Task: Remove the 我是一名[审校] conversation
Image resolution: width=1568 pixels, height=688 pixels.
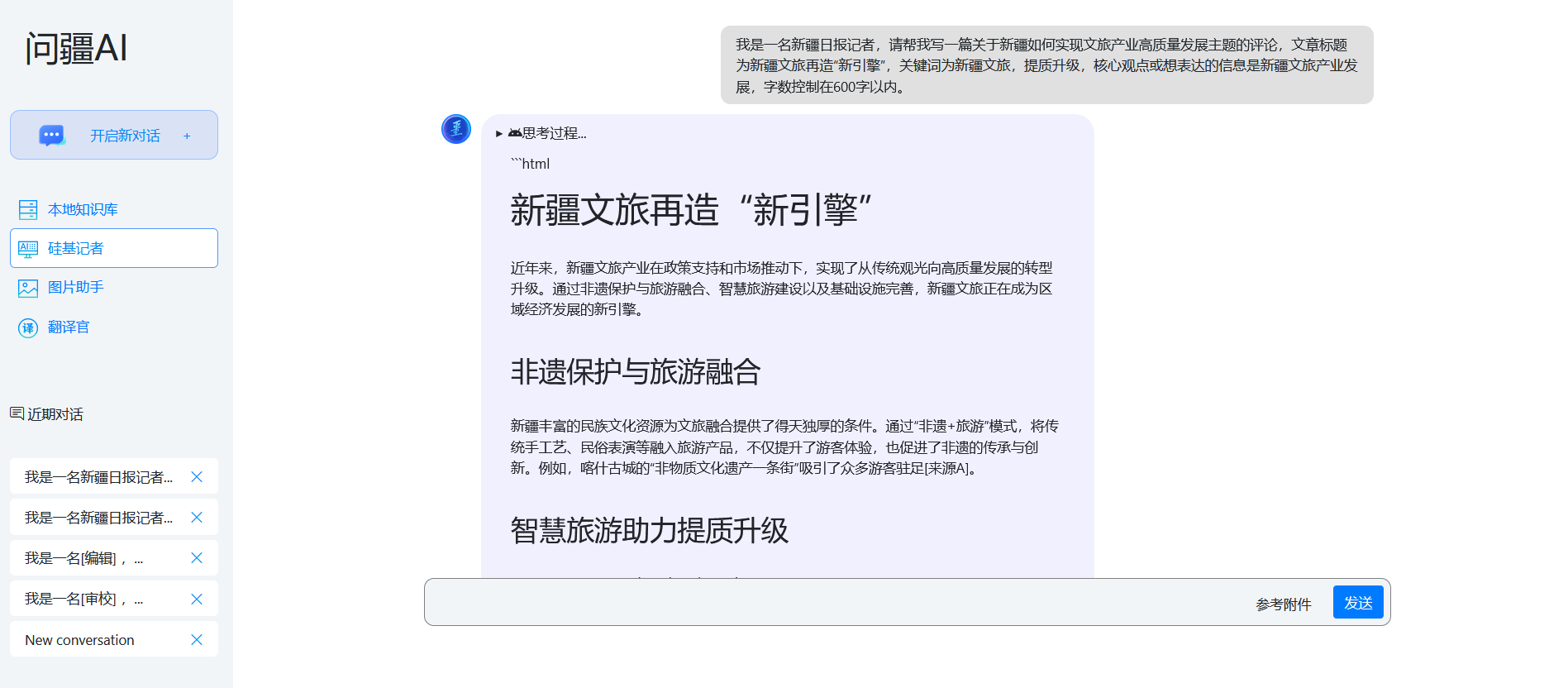Action: (x=197, y=599)
